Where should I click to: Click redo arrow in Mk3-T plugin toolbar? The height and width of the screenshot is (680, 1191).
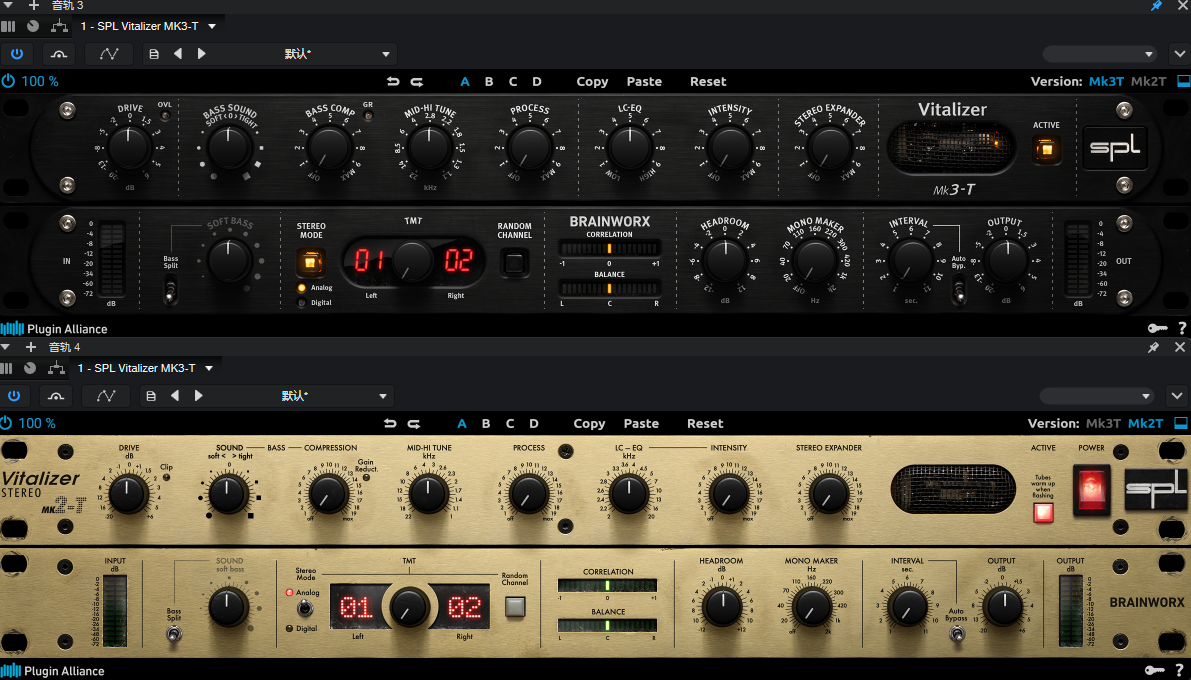tap(417, 81)
